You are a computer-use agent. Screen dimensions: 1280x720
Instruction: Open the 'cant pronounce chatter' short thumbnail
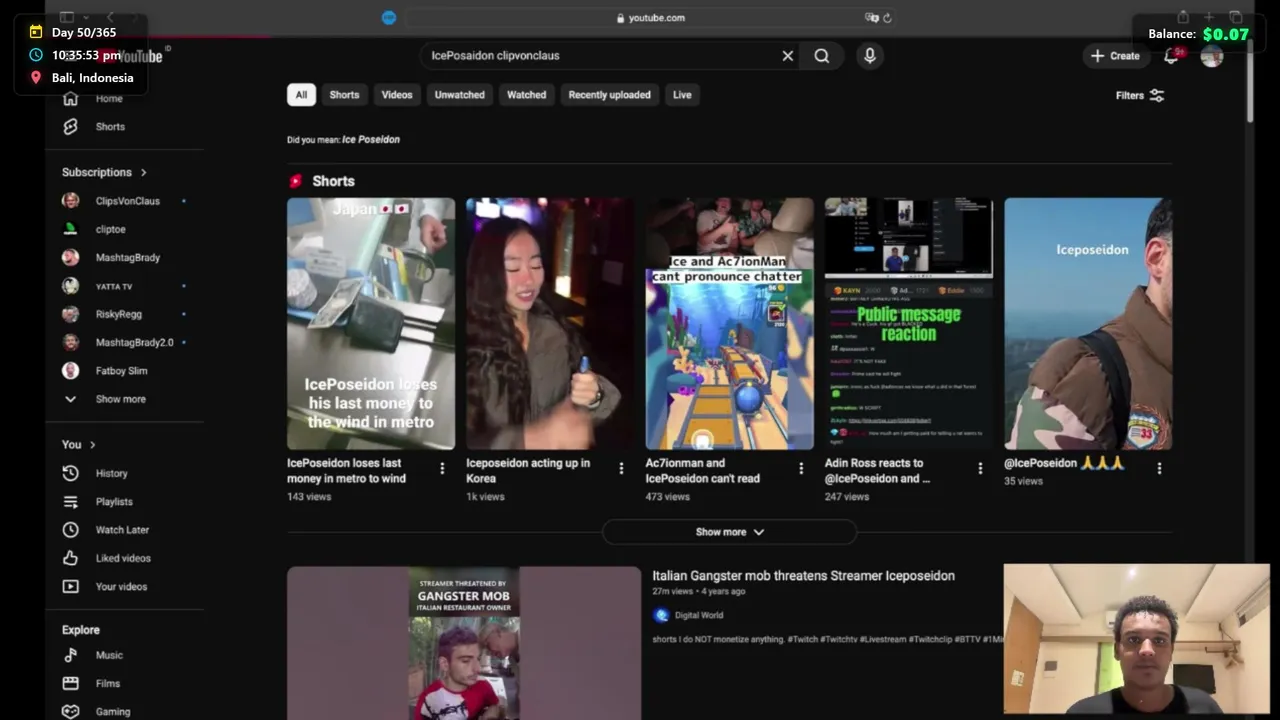click(729, 324)
